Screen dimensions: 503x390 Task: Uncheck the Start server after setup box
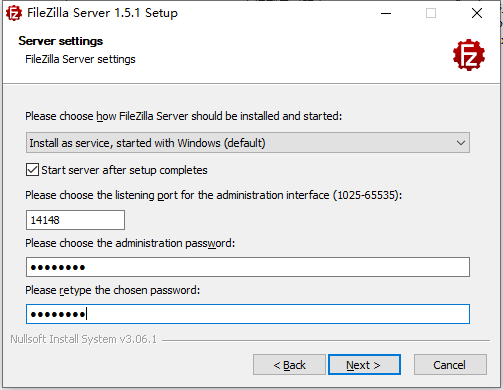coord(32,170)
